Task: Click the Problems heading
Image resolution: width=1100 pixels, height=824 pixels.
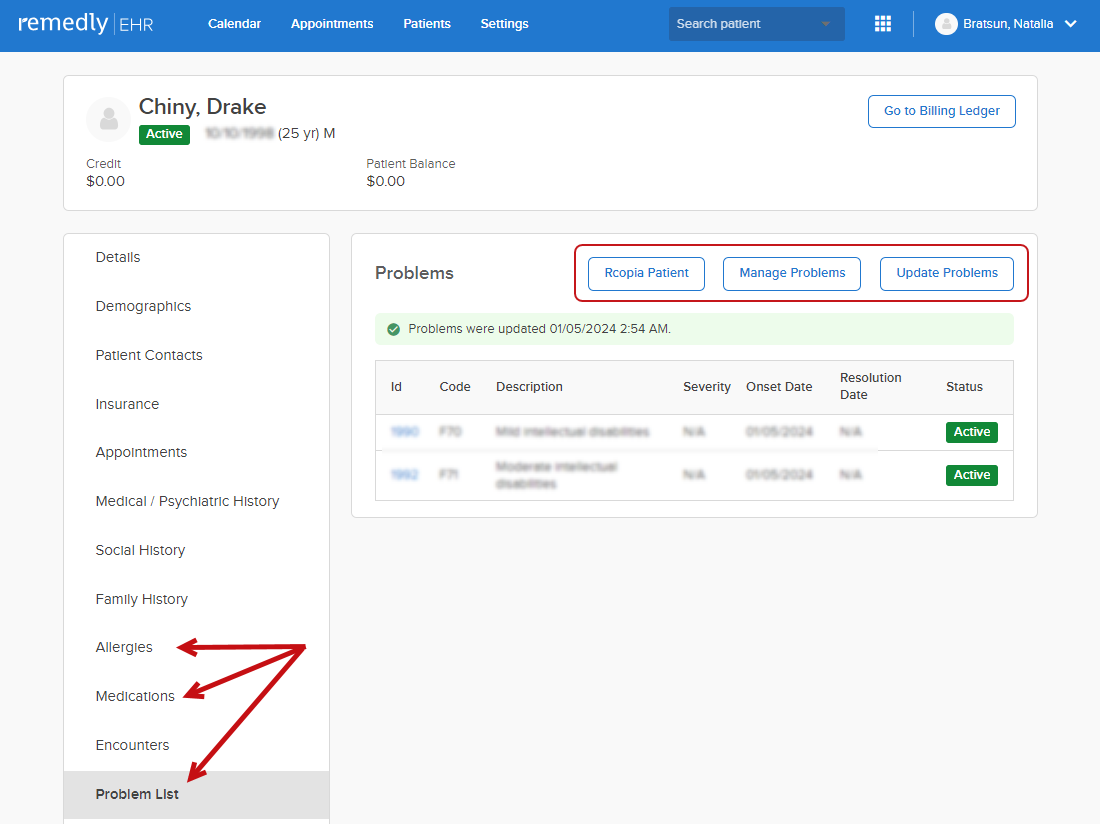Action: coord(414,273)
